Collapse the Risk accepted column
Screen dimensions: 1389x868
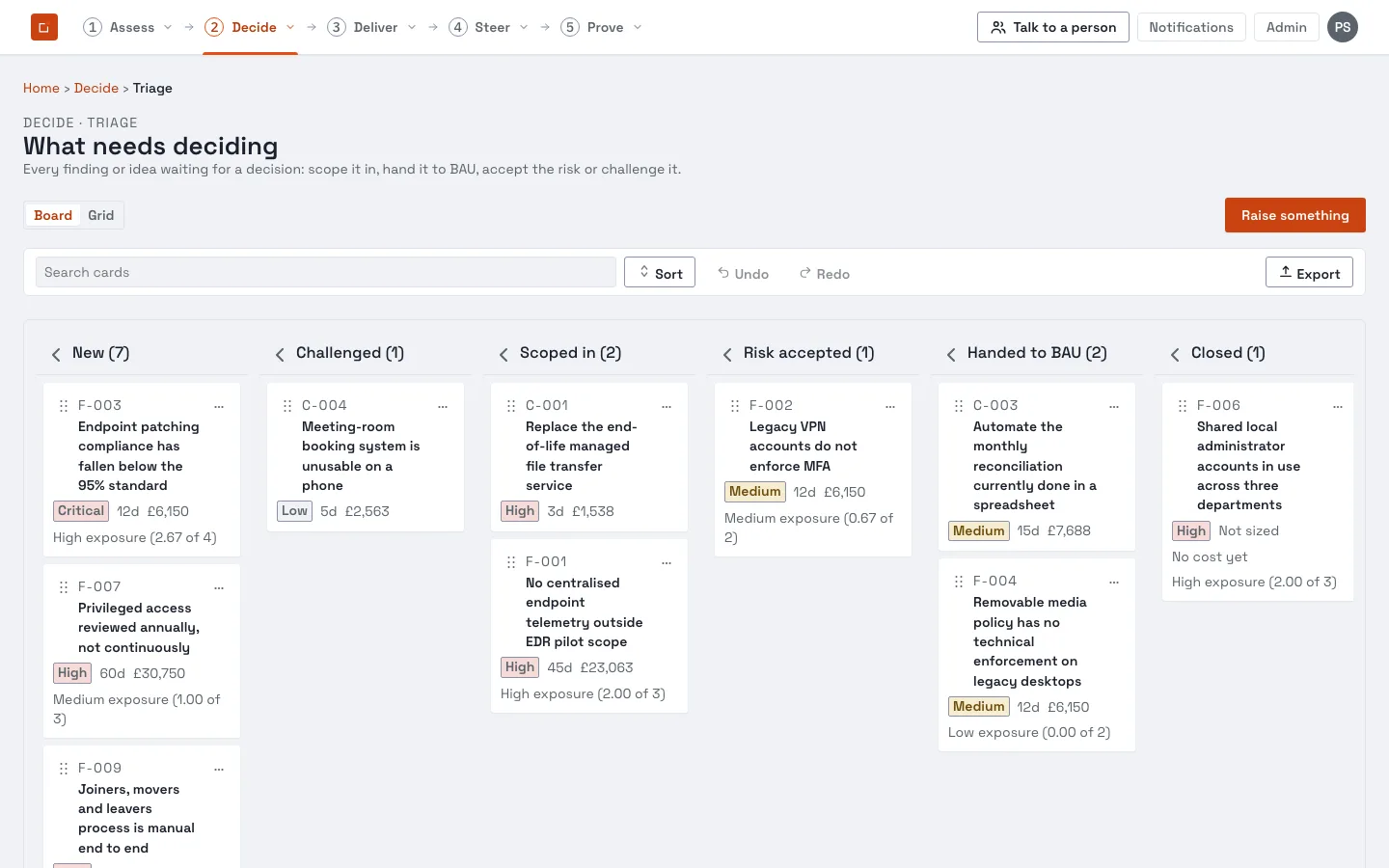point(727,354)
